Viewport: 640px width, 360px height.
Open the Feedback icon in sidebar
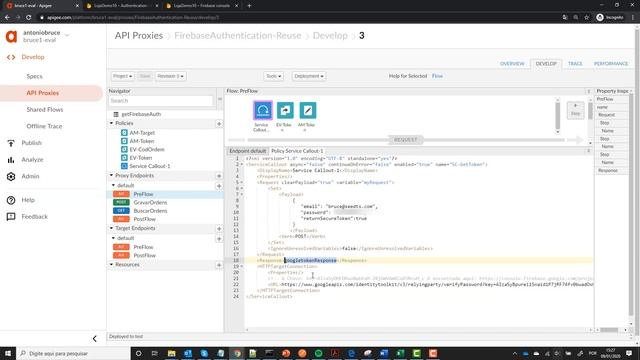[x=11, y=217]
